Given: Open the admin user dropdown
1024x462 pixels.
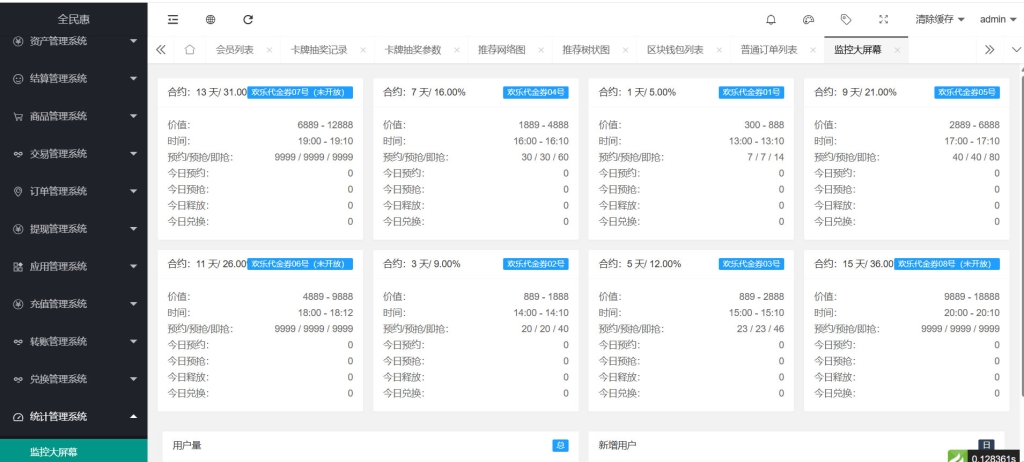Looking at the screenshot, I should (x=997, y=19).
